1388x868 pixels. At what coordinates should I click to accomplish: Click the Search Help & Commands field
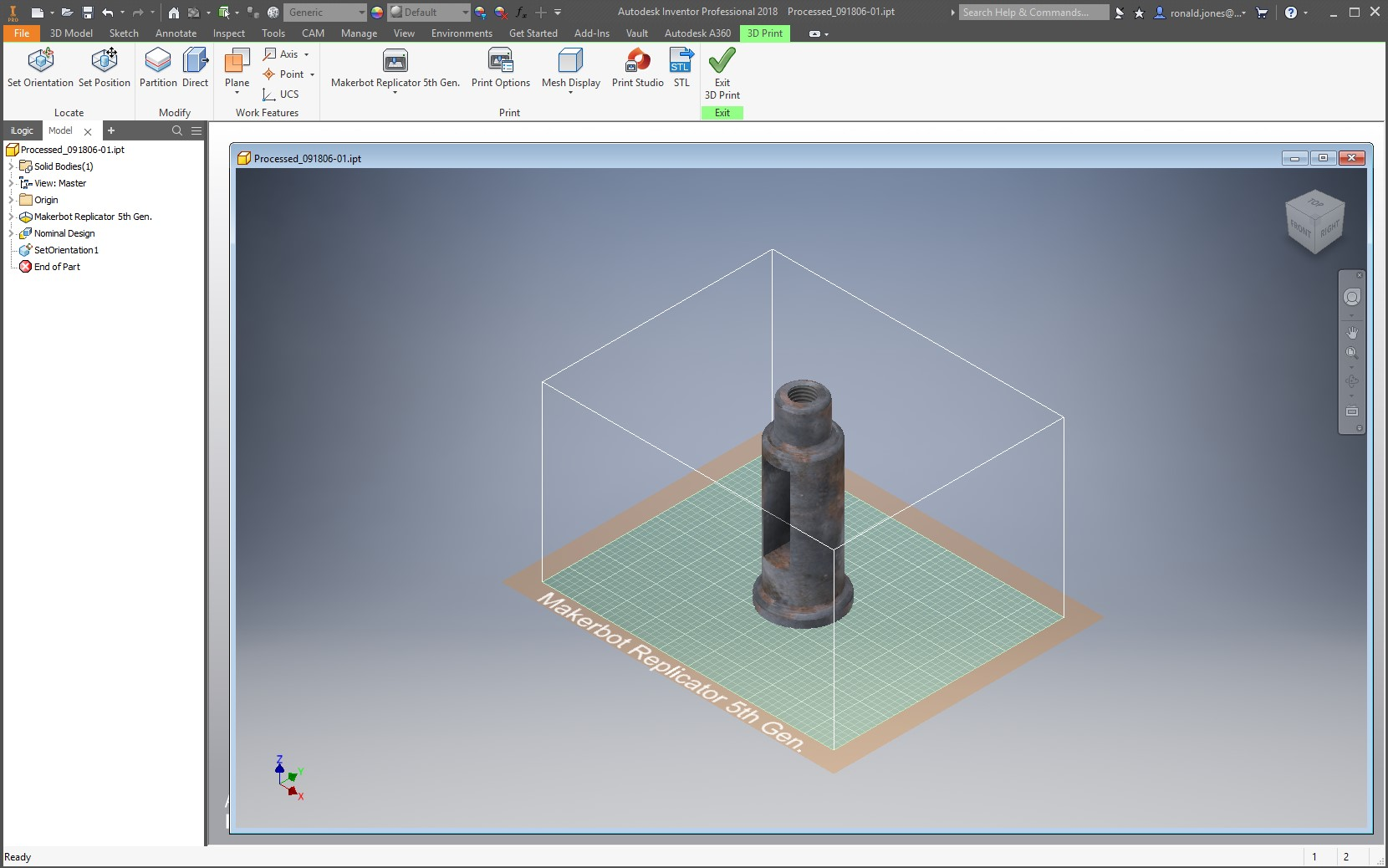click(1033, 13)
